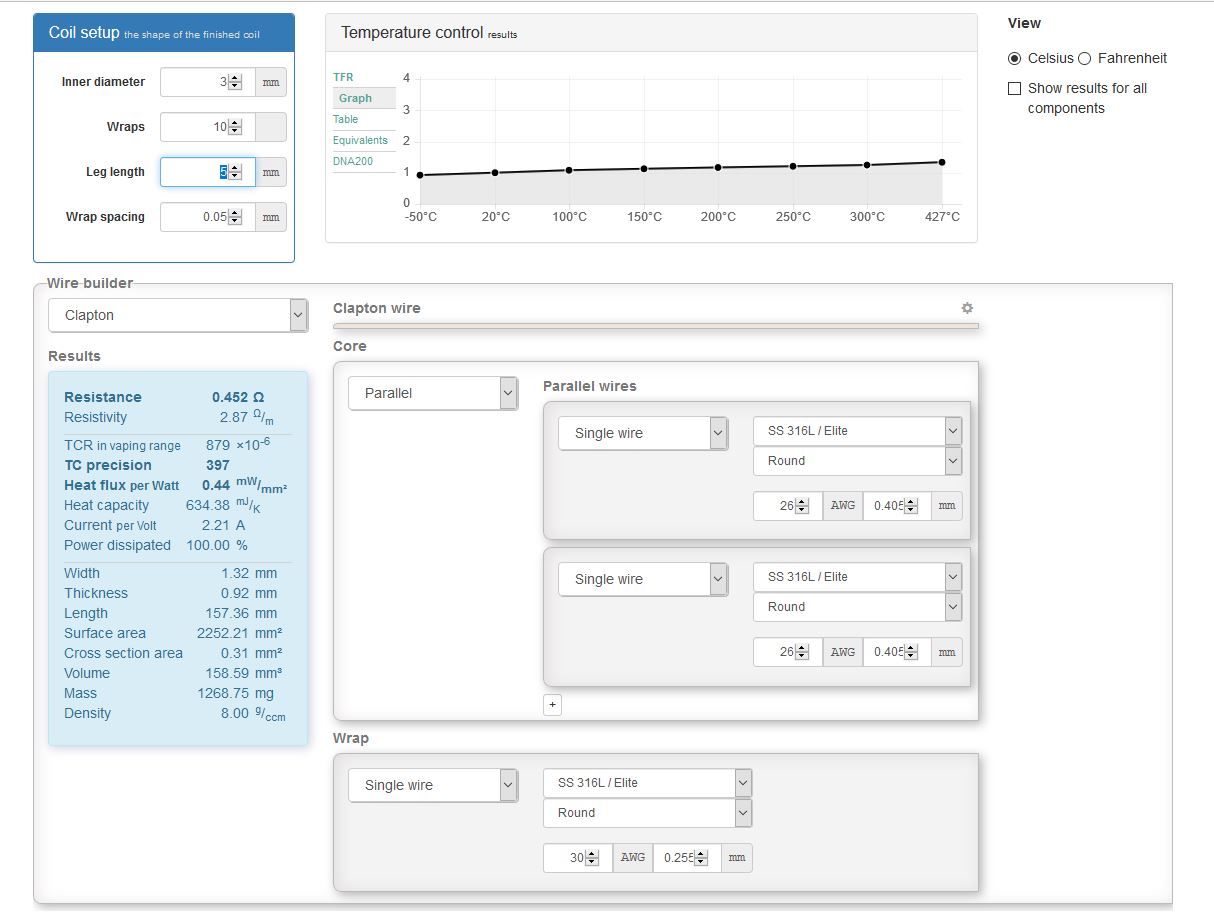This screenshot has width=1214, height=921.
Task: Click the Inner diameter input field
Action: pyautogui.click(x=207, y=82)
